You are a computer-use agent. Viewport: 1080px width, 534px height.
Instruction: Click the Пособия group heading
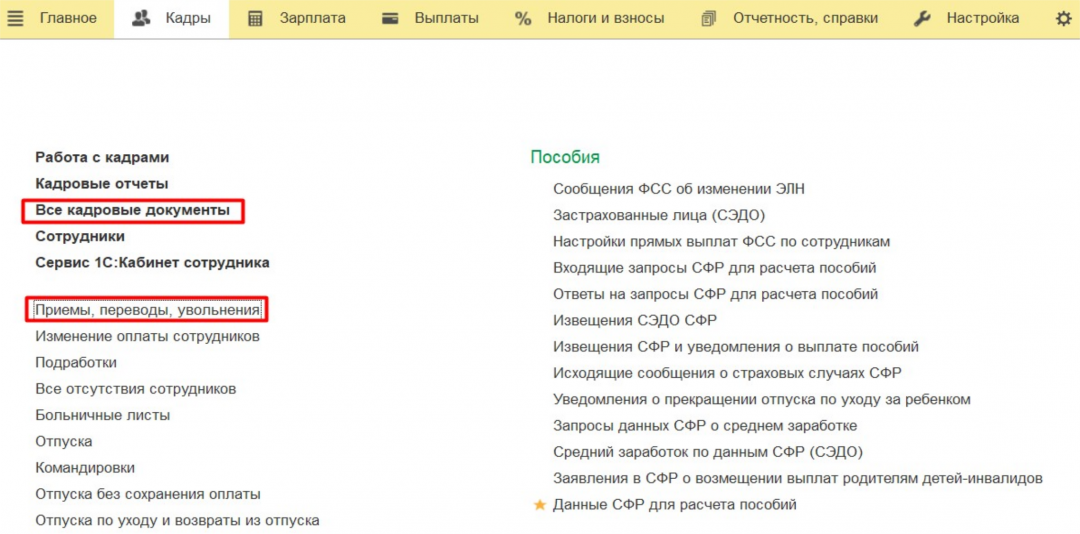point(565,157)
